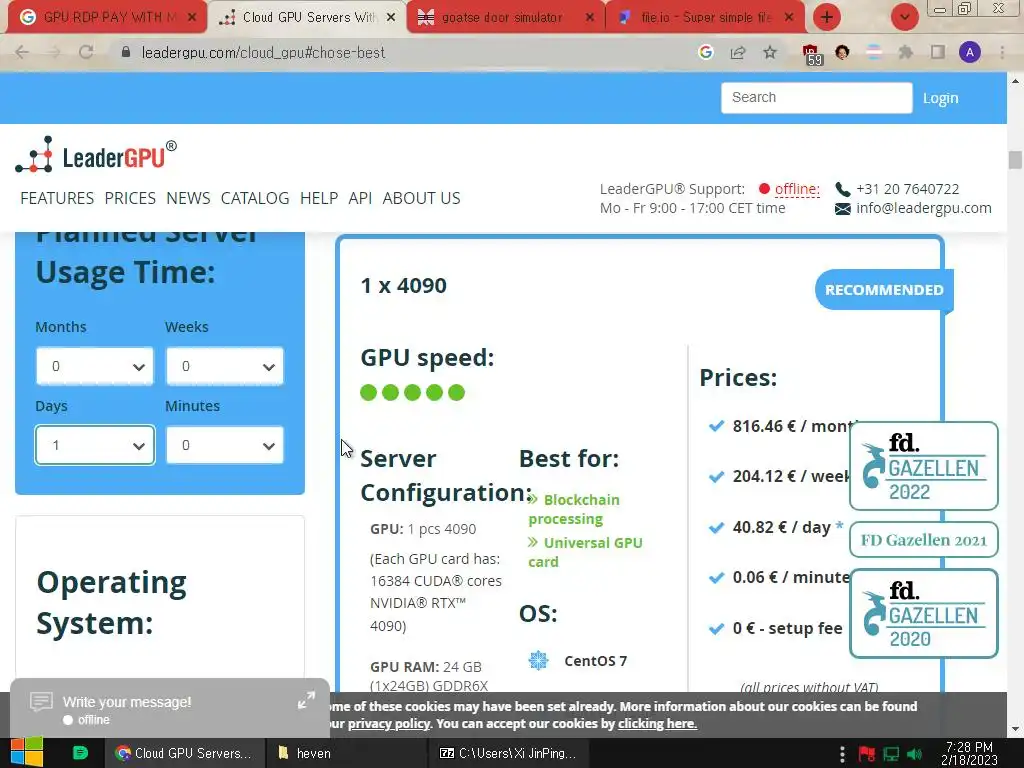1024x768 pixels.
Task: Open the extensions puzzle icon
Action: click(905, 52)
